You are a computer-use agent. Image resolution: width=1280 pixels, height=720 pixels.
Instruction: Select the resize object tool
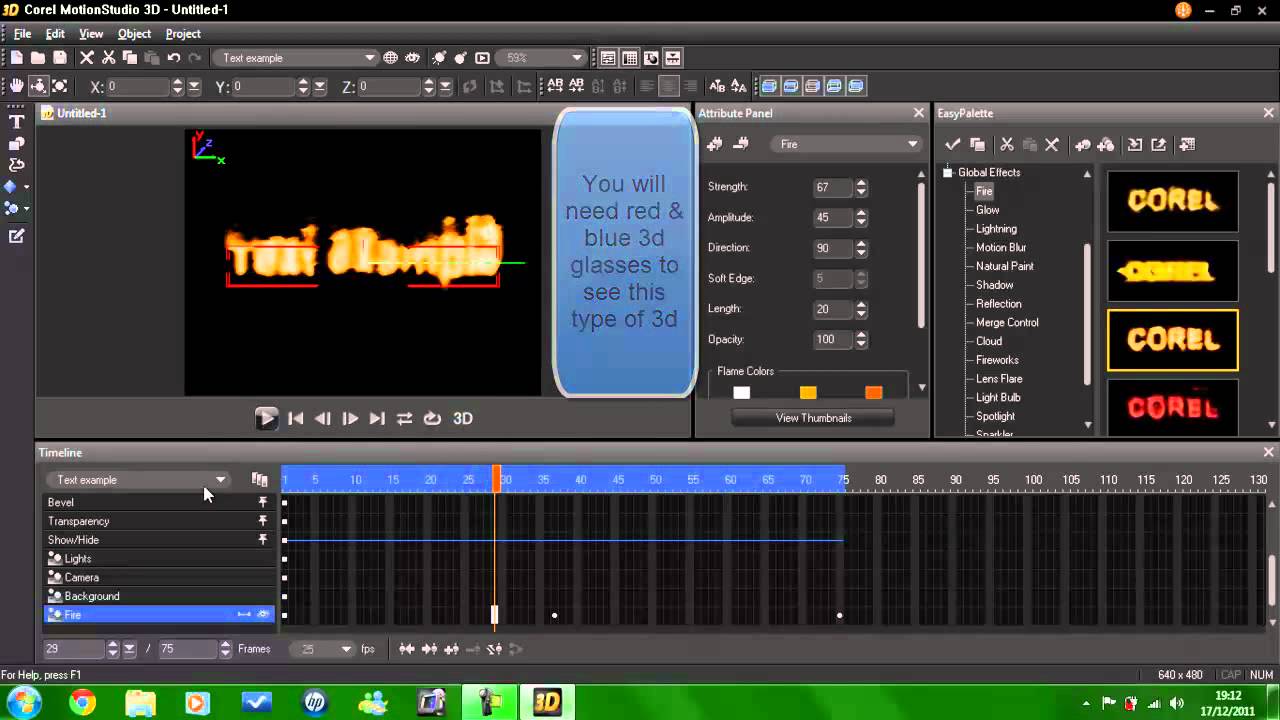click(60, 87)
